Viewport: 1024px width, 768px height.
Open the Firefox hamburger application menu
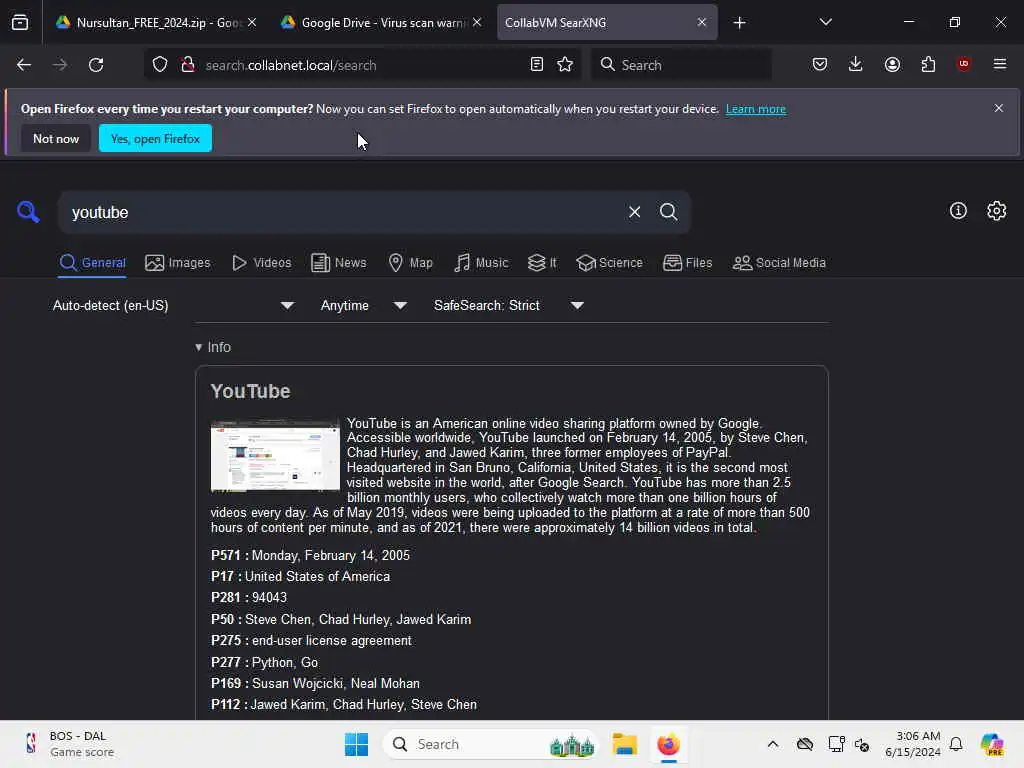[999, 64]
